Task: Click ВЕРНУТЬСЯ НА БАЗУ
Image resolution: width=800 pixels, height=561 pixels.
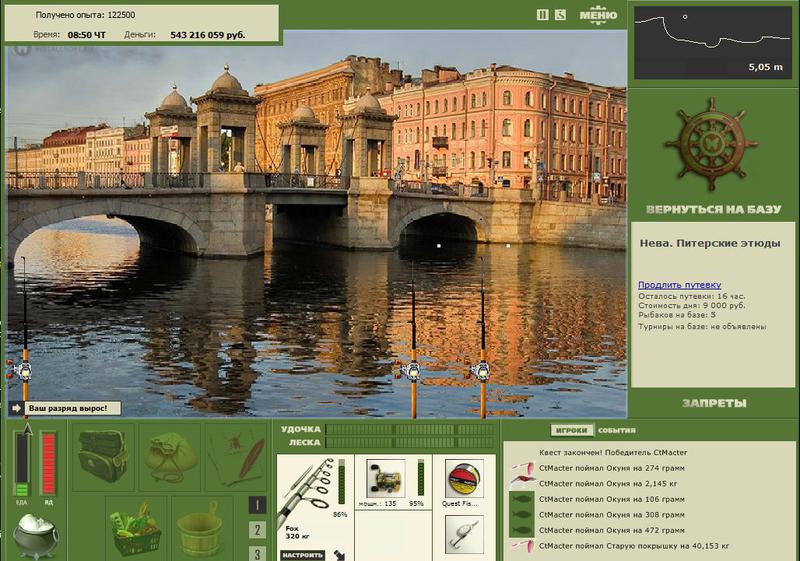Action: pos(713,209)
